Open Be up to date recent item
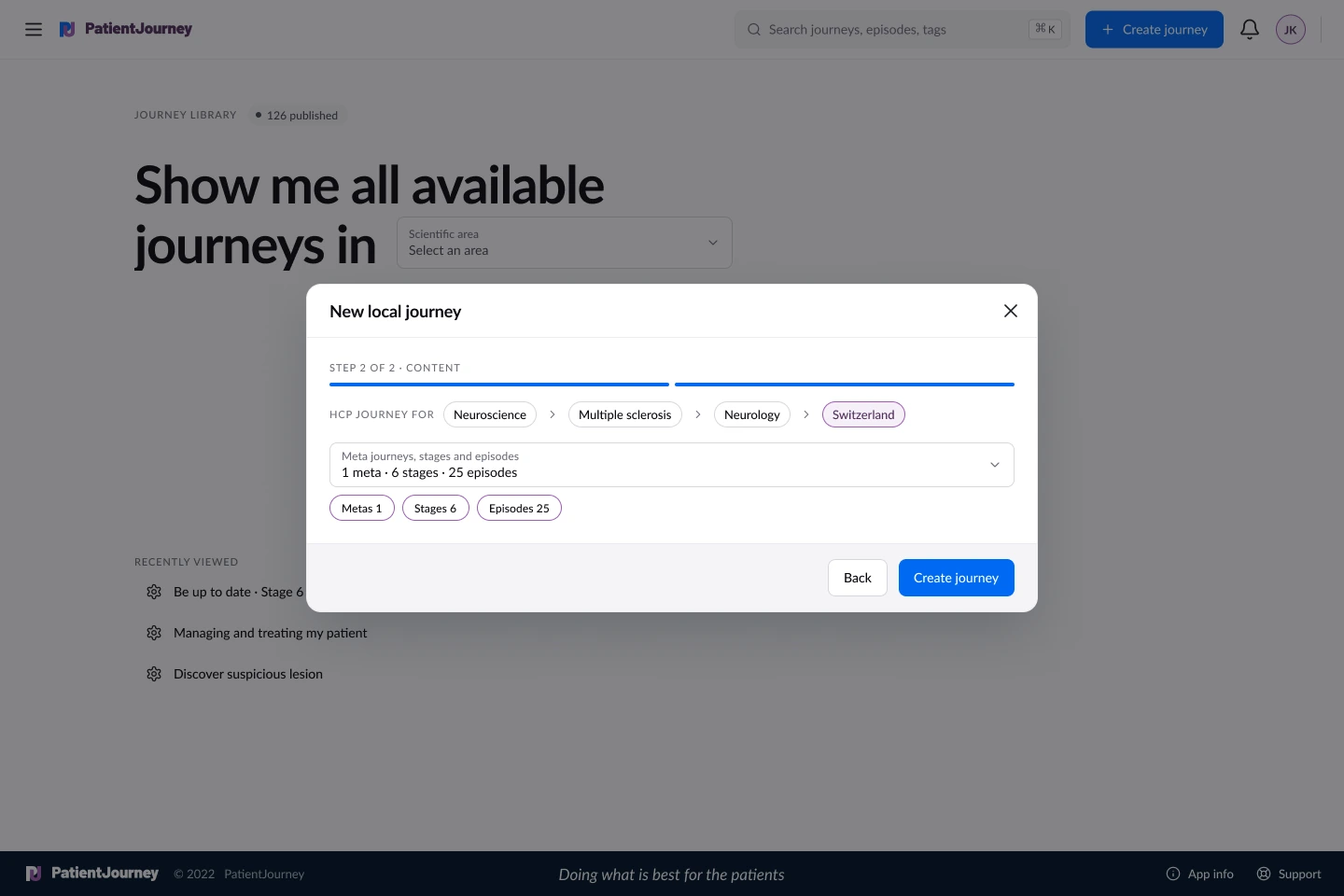The image size is (1344, 896). point(238,592)
